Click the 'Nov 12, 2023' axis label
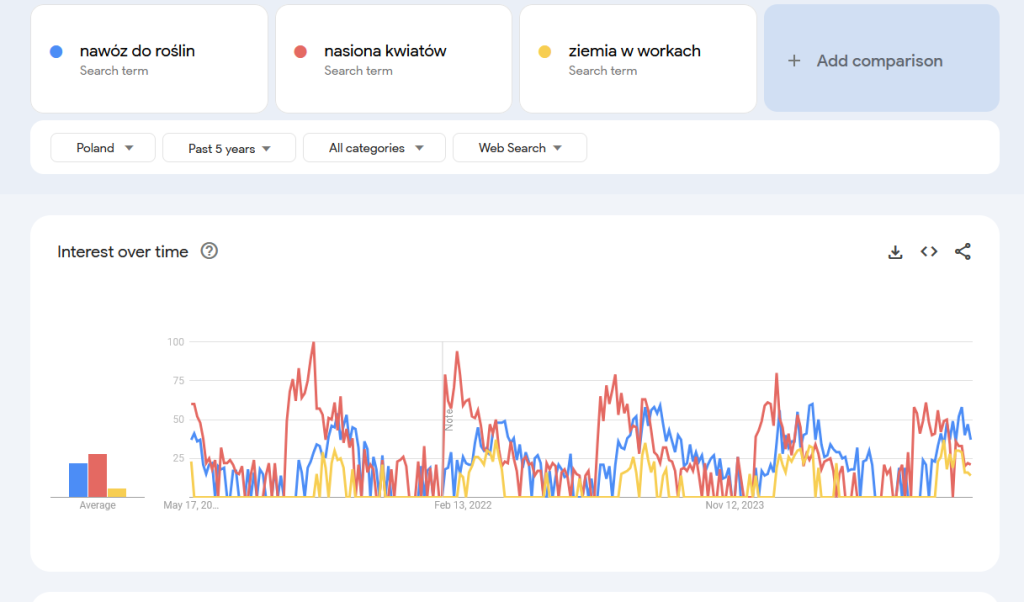This screenshot has width=1024, height=602. (735, 505)
